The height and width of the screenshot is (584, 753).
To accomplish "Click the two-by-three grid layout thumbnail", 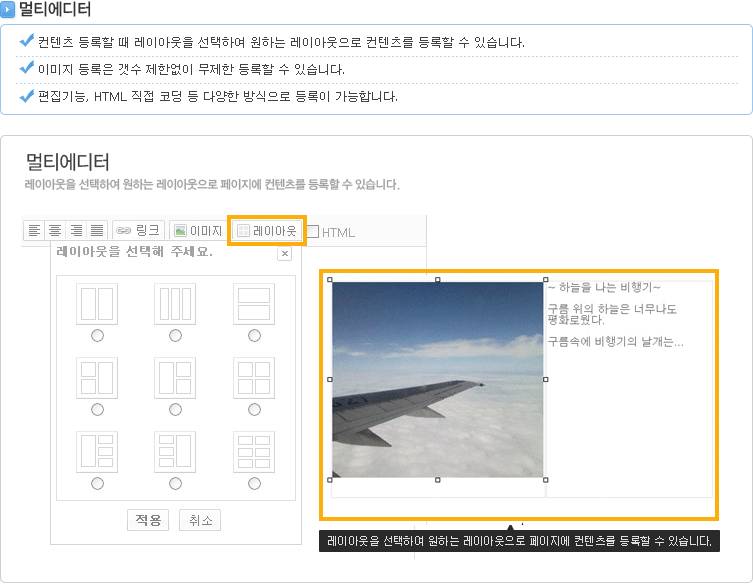I will pyautogui.click(x=254, y=451).
